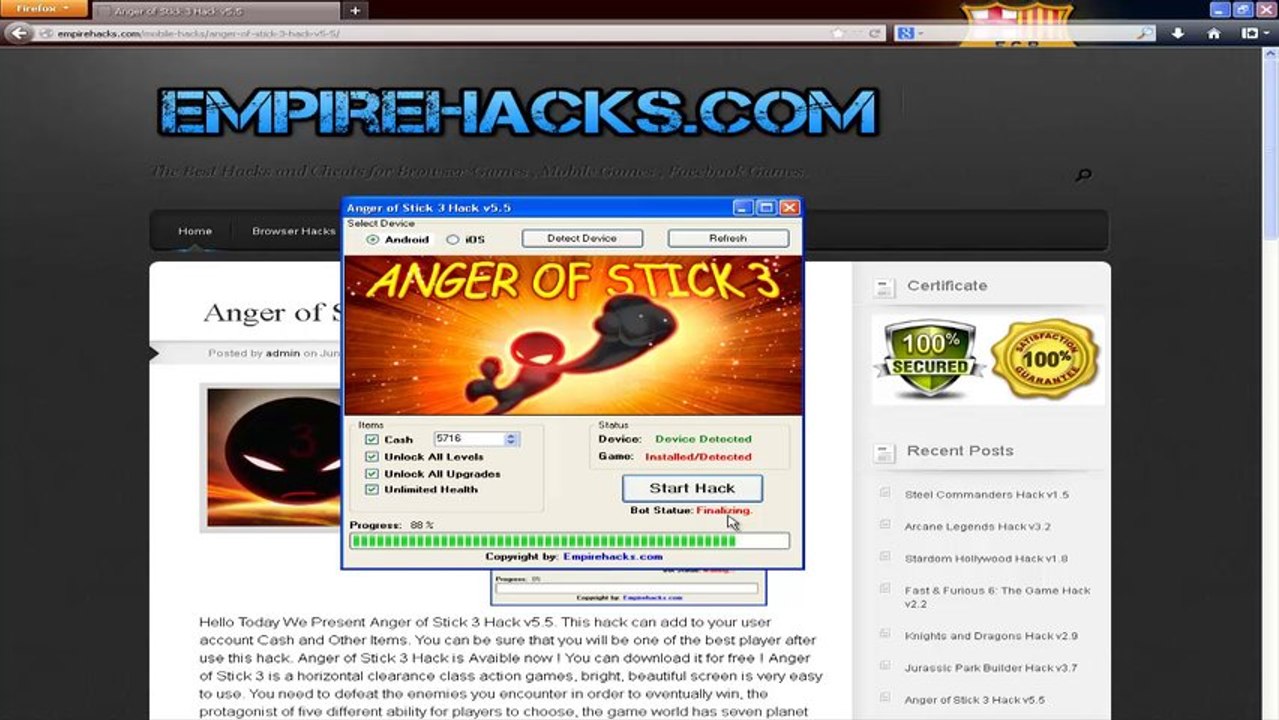This screenshot has height=720, width=1279.
Task: Click the Certificate widget icon
Action: (884, 288)
